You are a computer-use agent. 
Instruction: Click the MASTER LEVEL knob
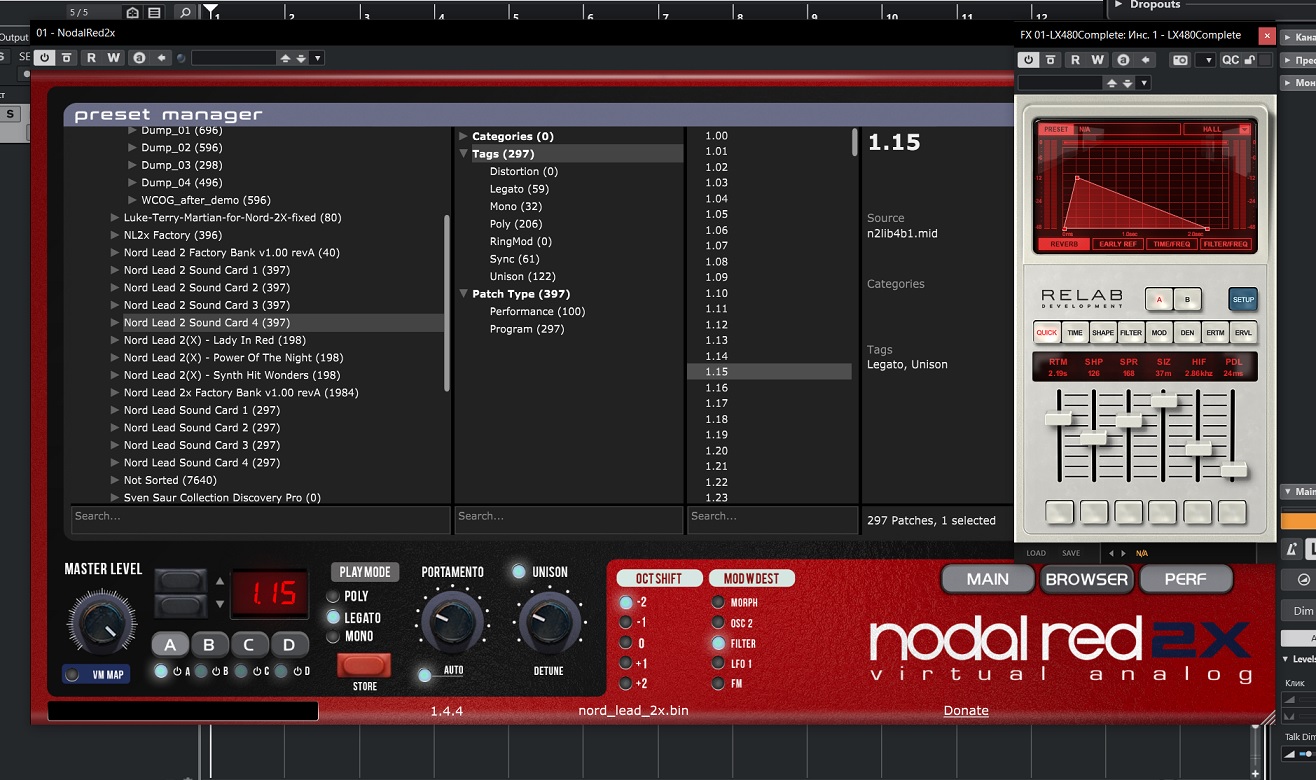(102, 621)
